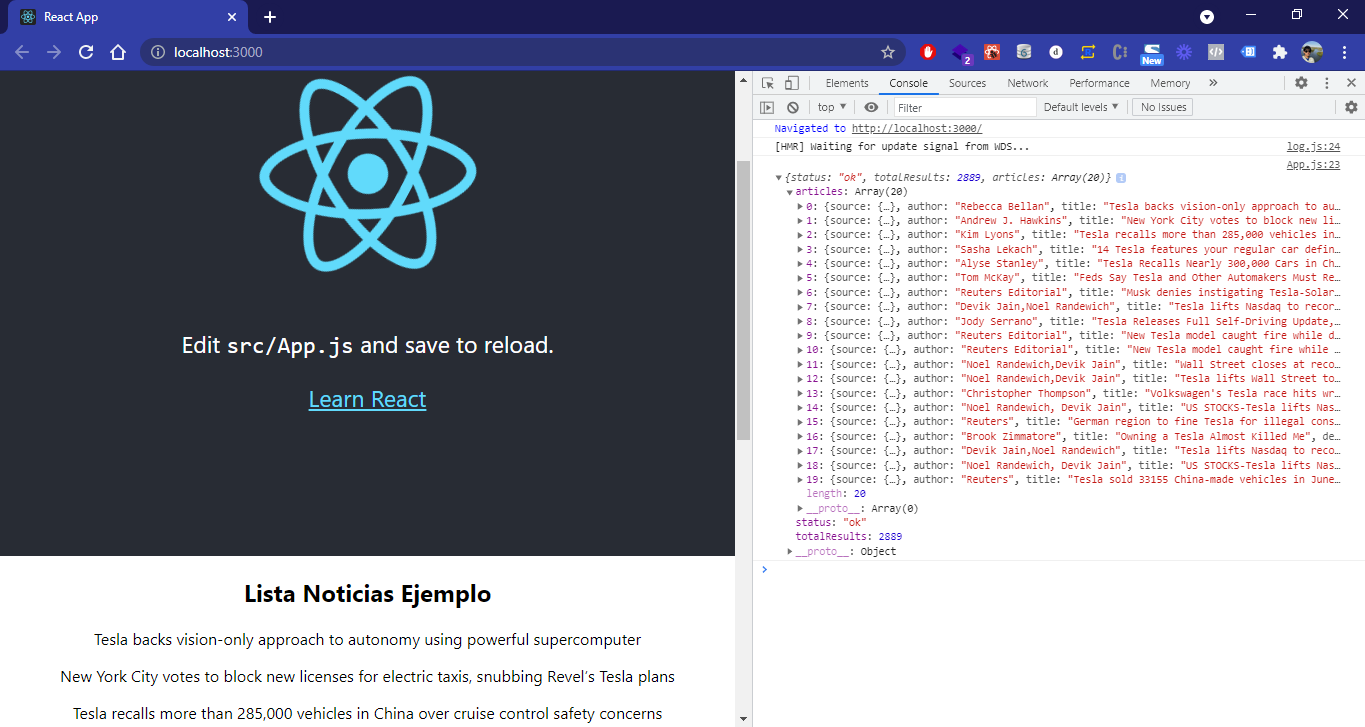
Task: Expand article 16 by Brook Zimmatore
Action: [x=800, y=437]
